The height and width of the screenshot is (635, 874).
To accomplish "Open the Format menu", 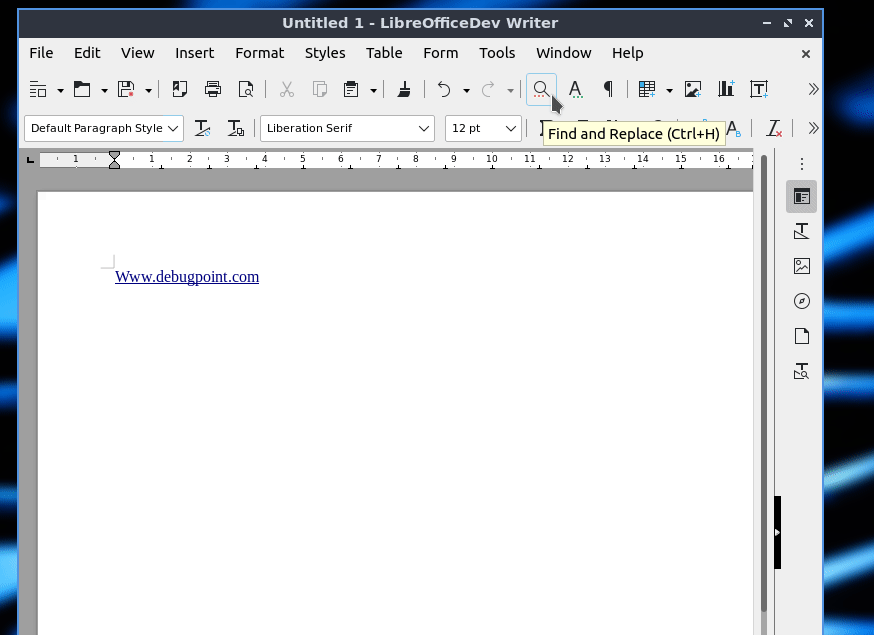I will click(x=260, y=53).
